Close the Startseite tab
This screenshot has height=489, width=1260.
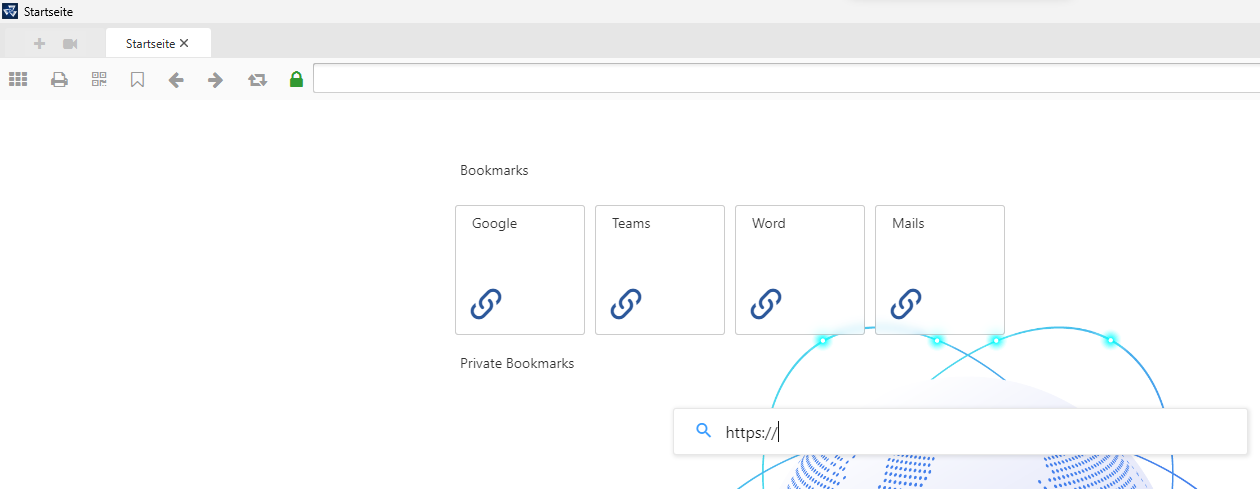click(184, 43)
